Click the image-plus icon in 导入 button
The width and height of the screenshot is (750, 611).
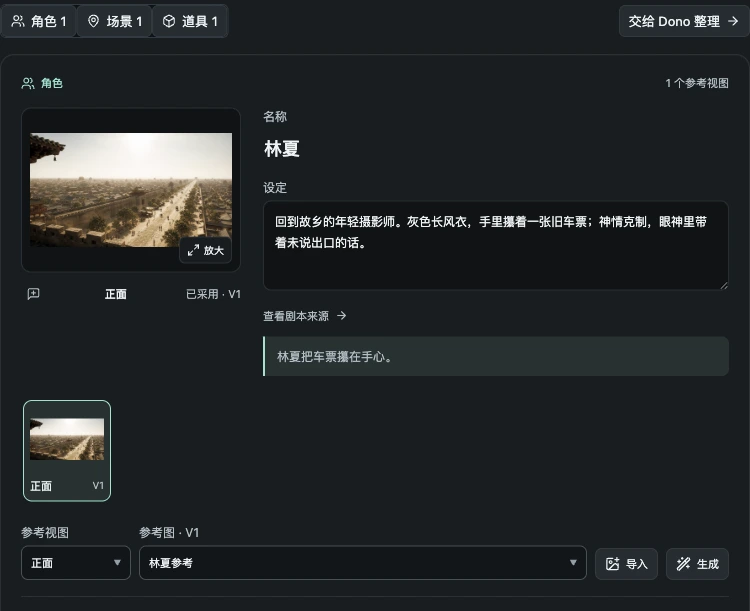[x=613, y=564]
